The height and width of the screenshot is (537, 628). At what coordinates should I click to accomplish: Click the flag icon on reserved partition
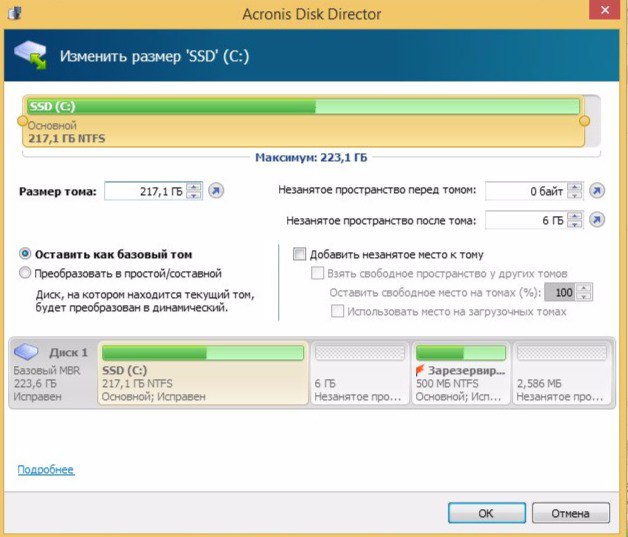(x=420, y=370)
